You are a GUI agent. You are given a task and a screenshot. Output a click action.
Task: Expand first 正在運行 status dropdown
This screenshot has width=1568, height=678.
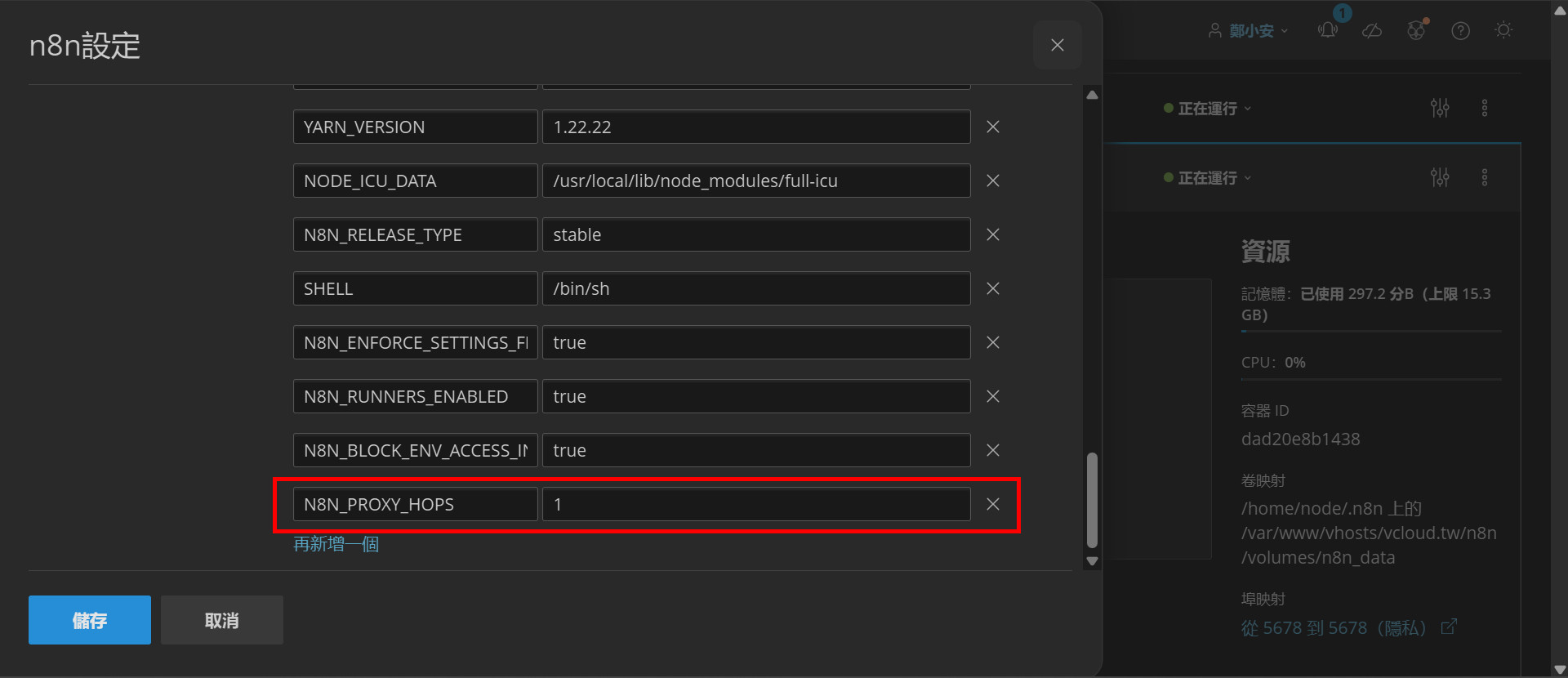(x=1207, y=109)
